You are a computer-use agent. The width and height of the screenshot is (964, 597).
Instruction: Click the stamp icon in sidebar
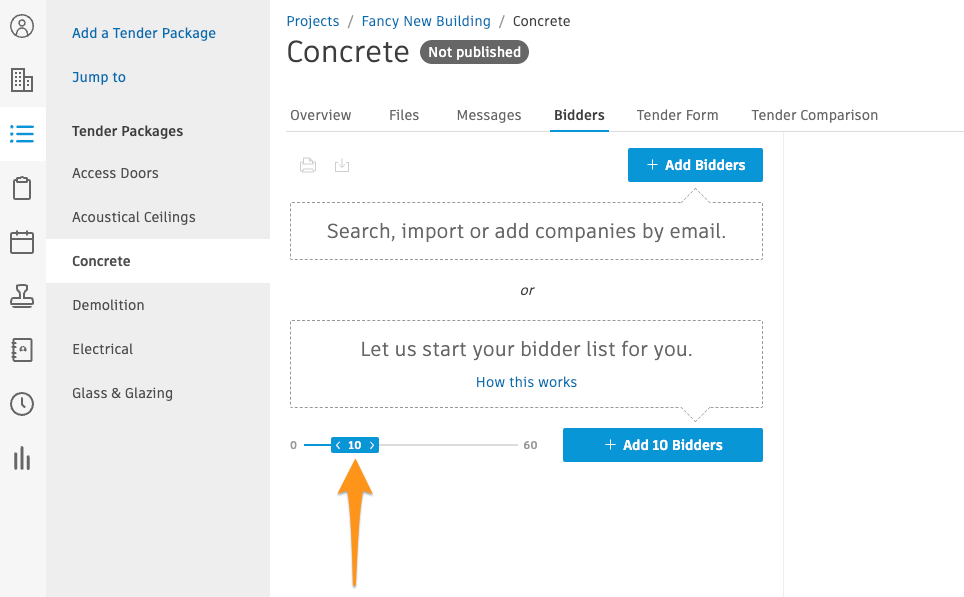tap(22, 296)
